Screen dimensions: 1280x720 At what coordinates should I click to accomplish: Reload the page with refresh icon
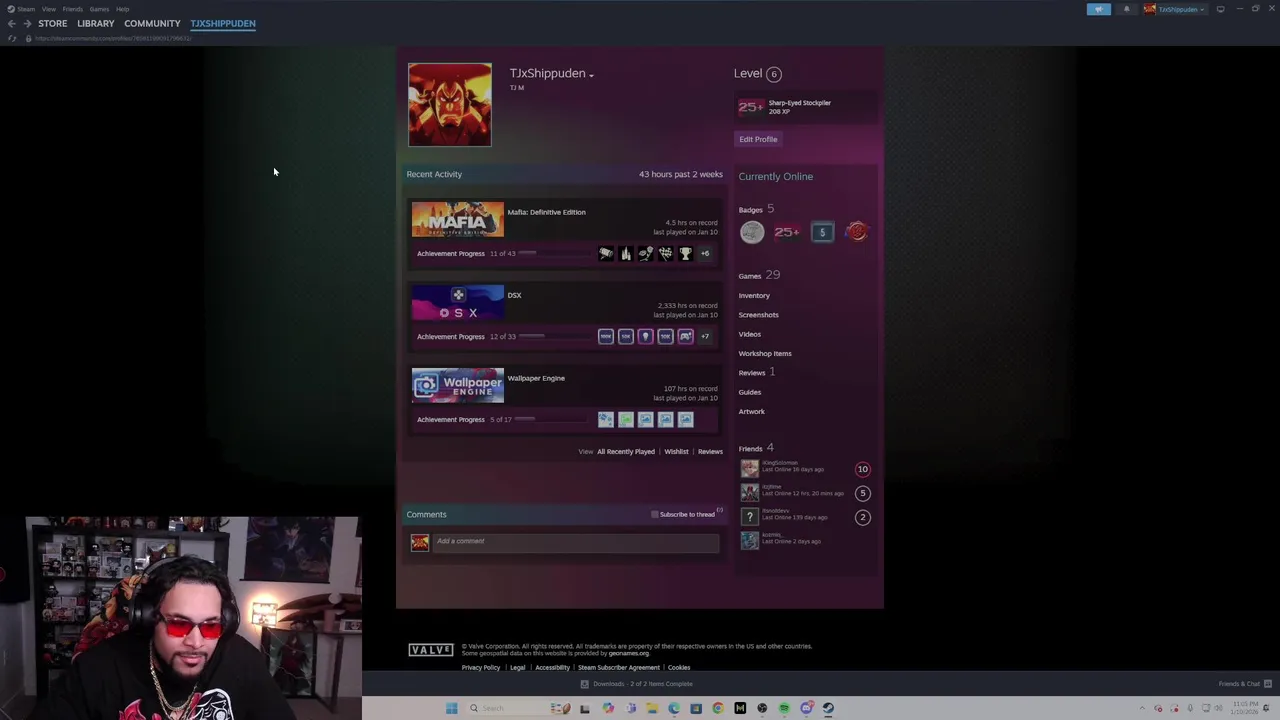tap(12, 38)
